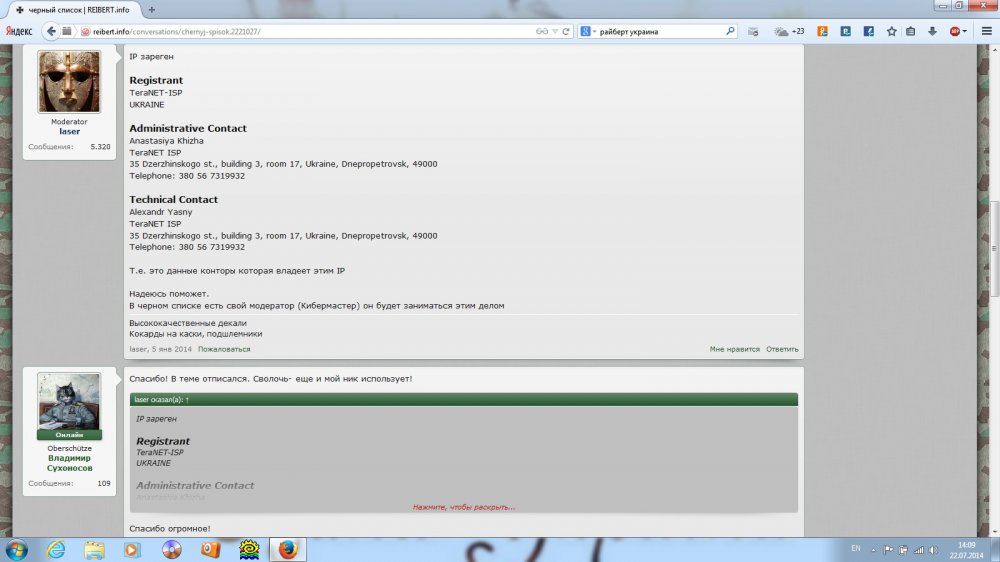Open 'Владимир Сухоносов' profile link

[69, 463]
